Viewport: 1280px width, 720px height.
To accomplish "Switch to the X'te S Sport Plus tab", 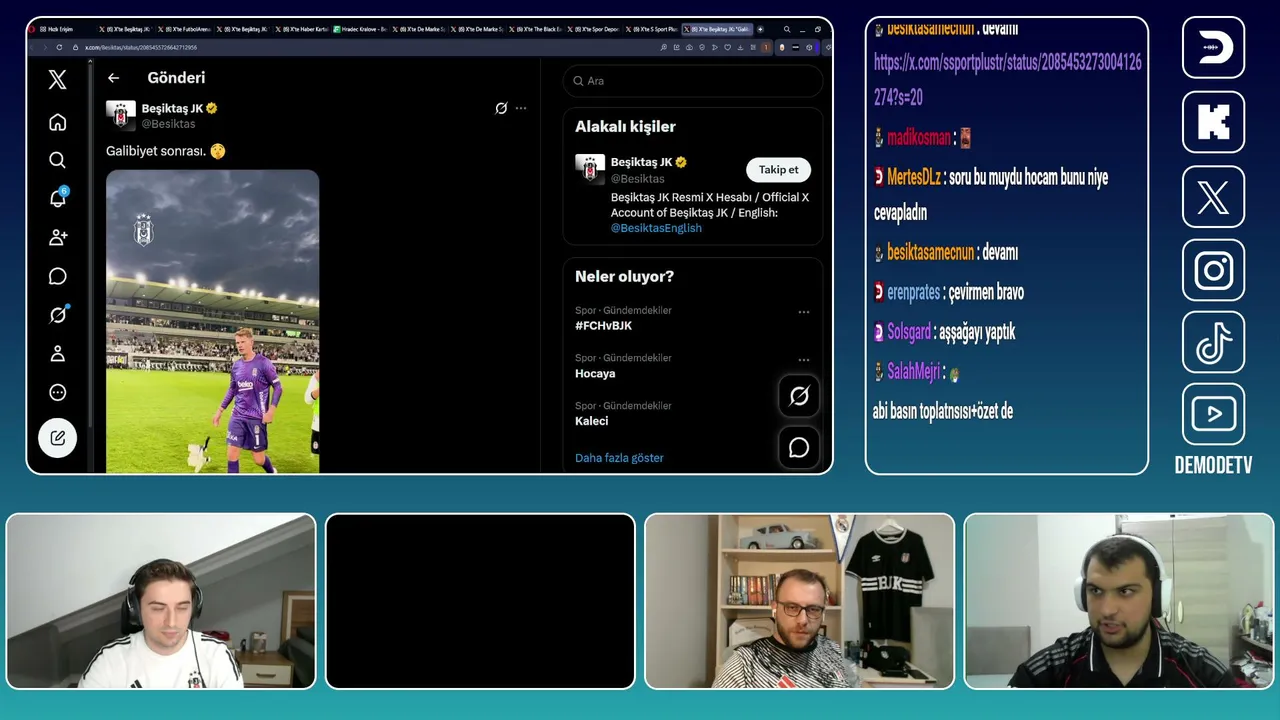I will point(651,30).
